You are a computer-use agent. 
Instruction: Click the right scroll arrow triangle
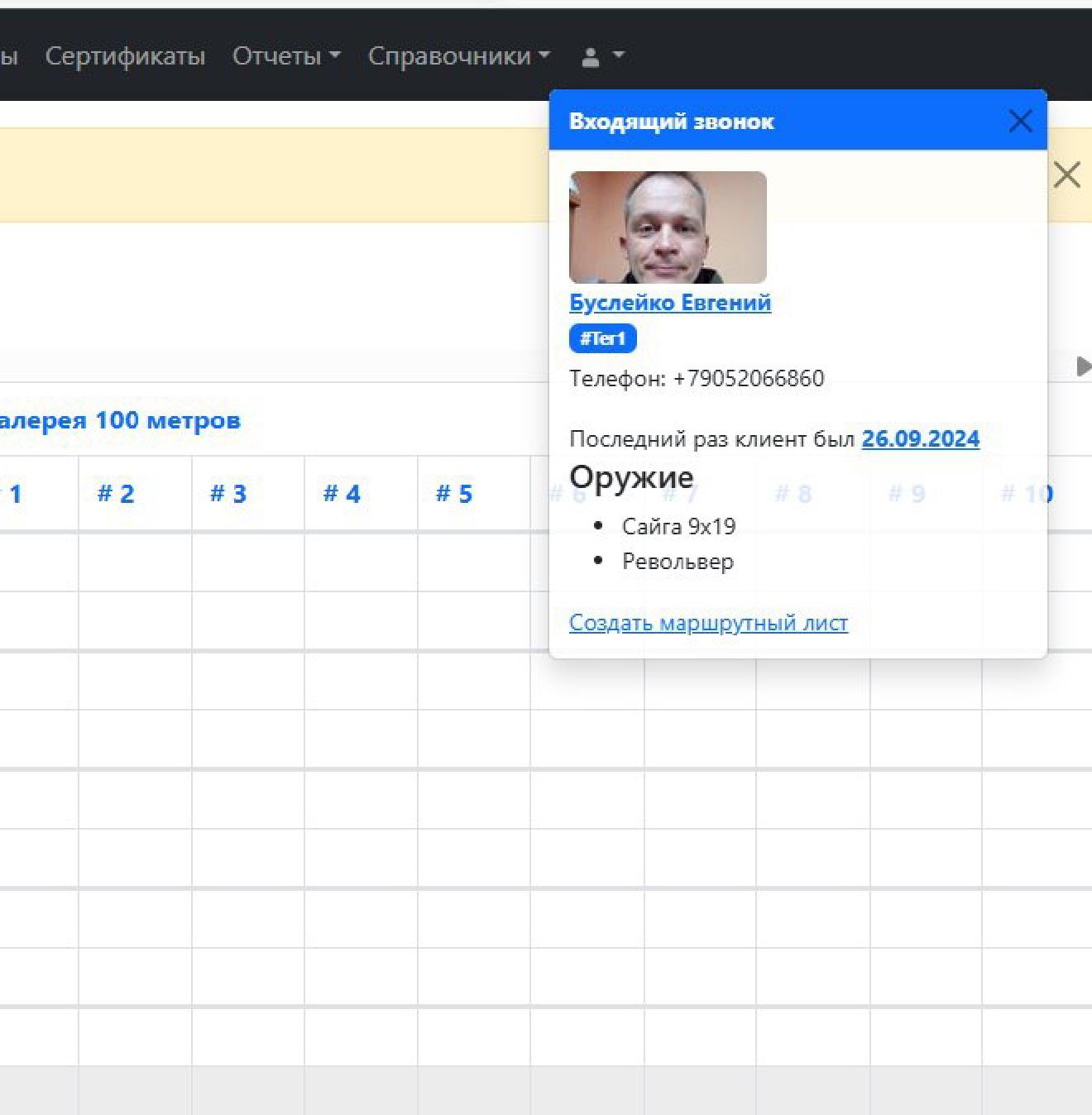pos(1083,366)
